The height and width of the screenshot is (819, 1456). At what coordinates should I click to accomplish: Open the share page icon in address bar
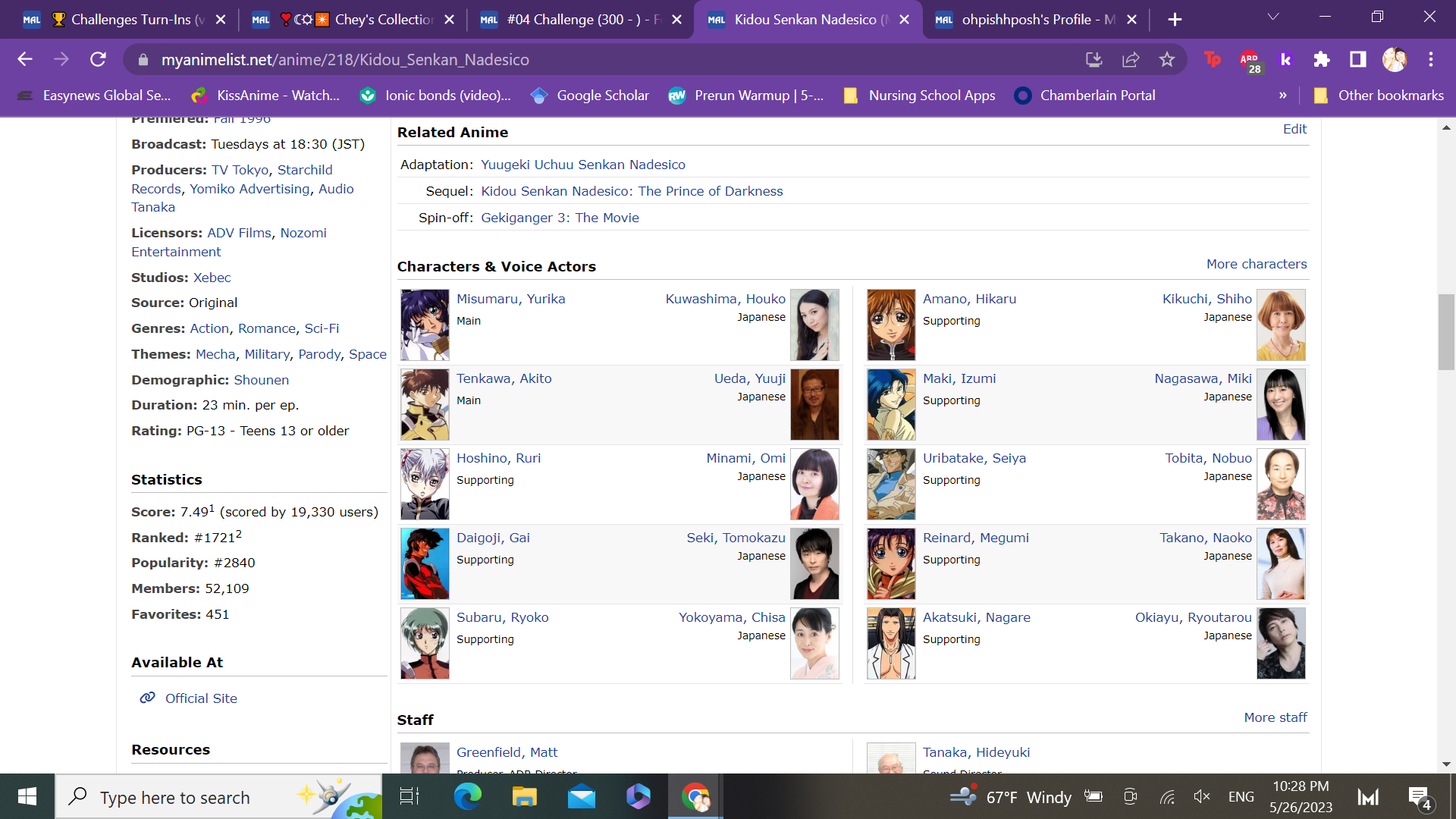tap(1130, 59)
